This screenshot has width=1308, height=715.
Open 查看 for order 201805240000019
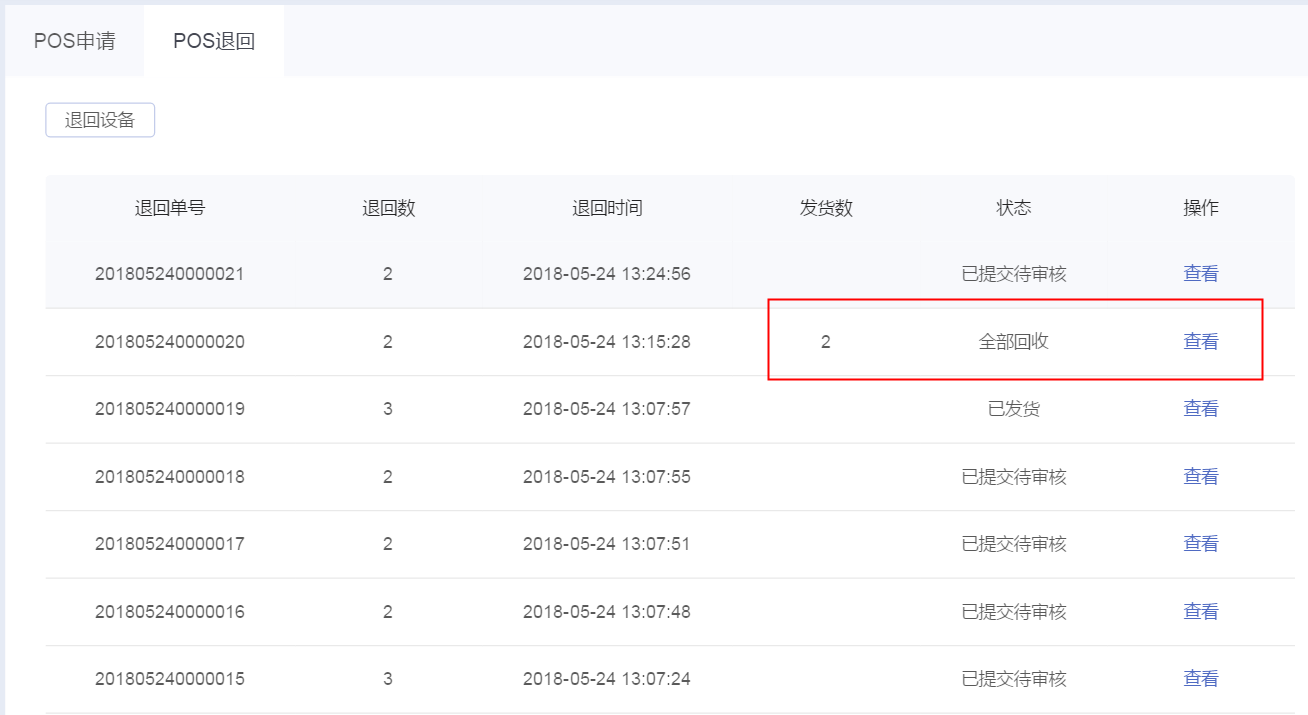click(x=1201, y=409)
